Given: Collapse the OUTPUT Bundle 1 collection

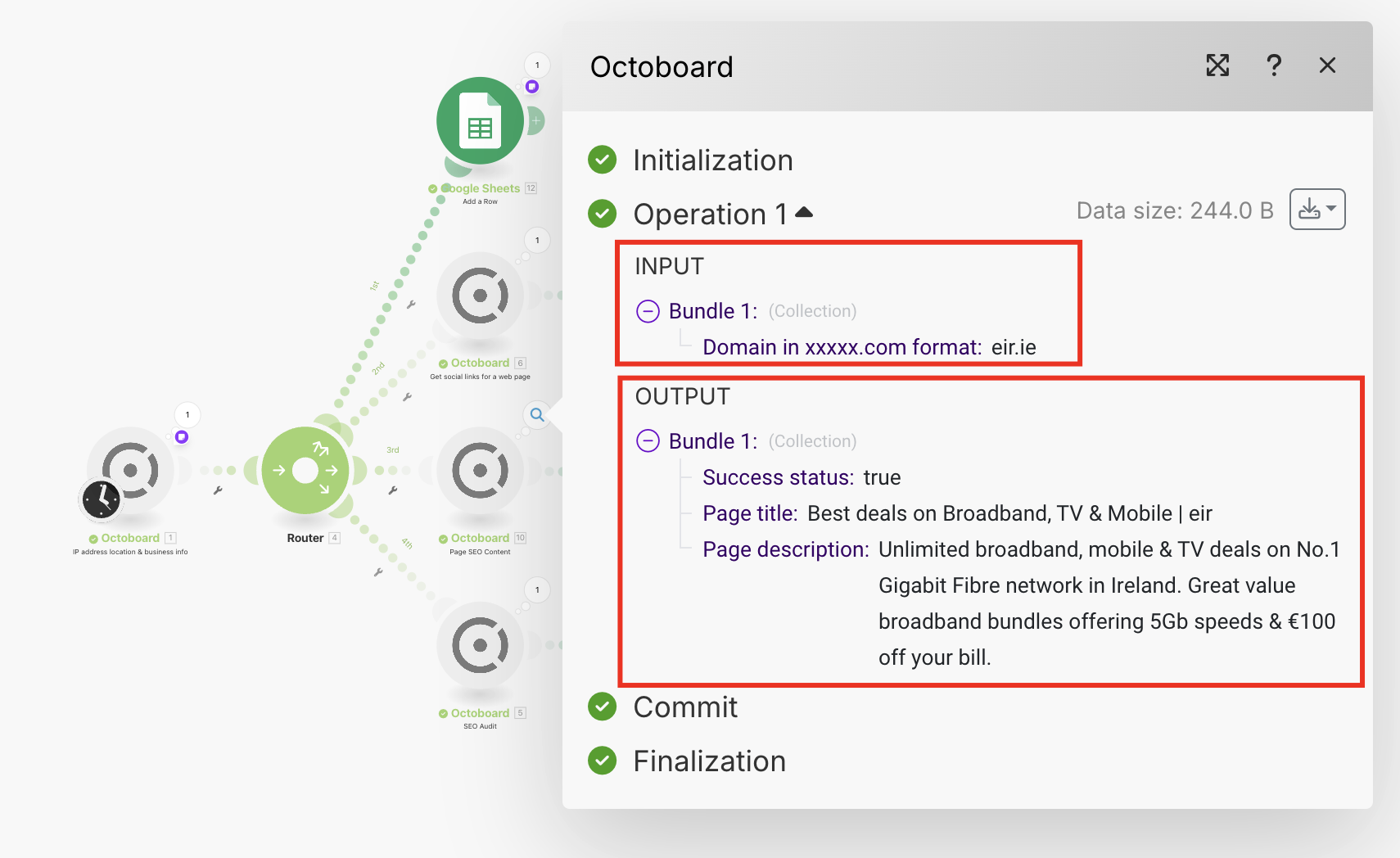Looking at the screenshot, I should 648,441.
